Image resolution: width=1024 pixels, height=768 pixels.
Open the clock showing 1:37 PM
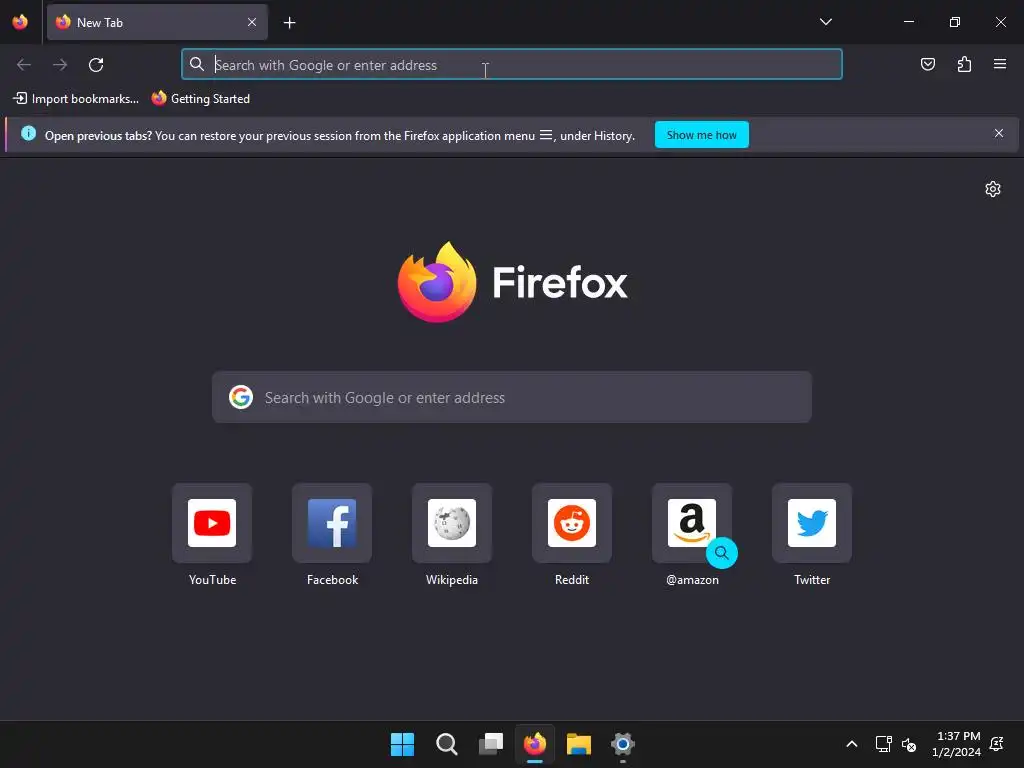pos(957,744)
